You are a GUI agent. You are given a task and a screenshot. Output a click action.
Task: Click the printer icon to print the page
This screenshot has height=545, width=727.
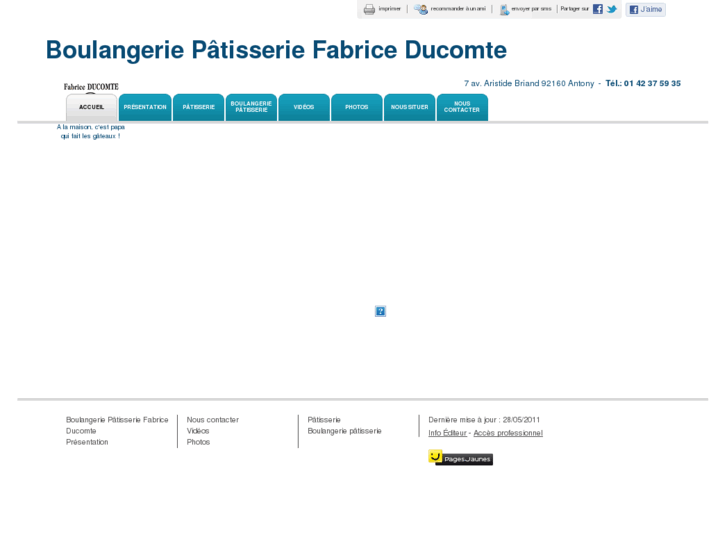369,9
